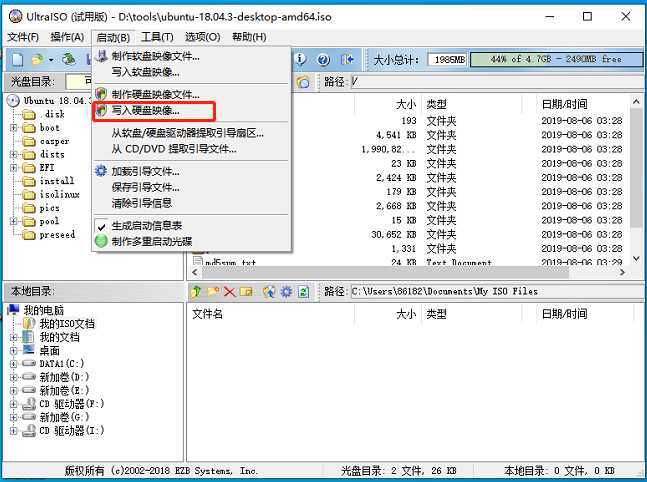Expand the boot folder node
The width and height of the screenshot is (647, 482).
14,128
